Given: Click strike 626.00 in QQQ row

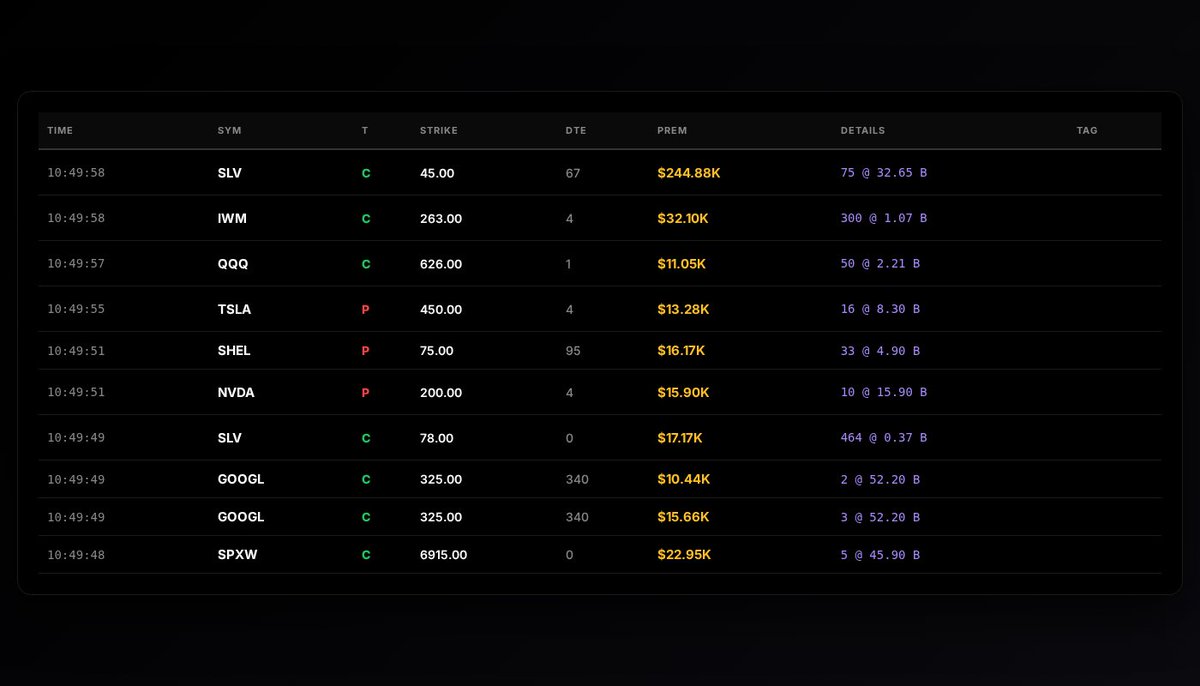Looking at the screenshot, I should pyautogui.click(x=441, y=264).
